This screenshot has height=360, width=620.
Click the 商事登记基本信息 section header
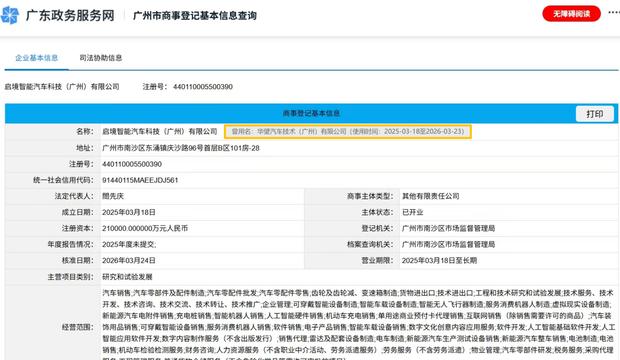tap(311, 114)
